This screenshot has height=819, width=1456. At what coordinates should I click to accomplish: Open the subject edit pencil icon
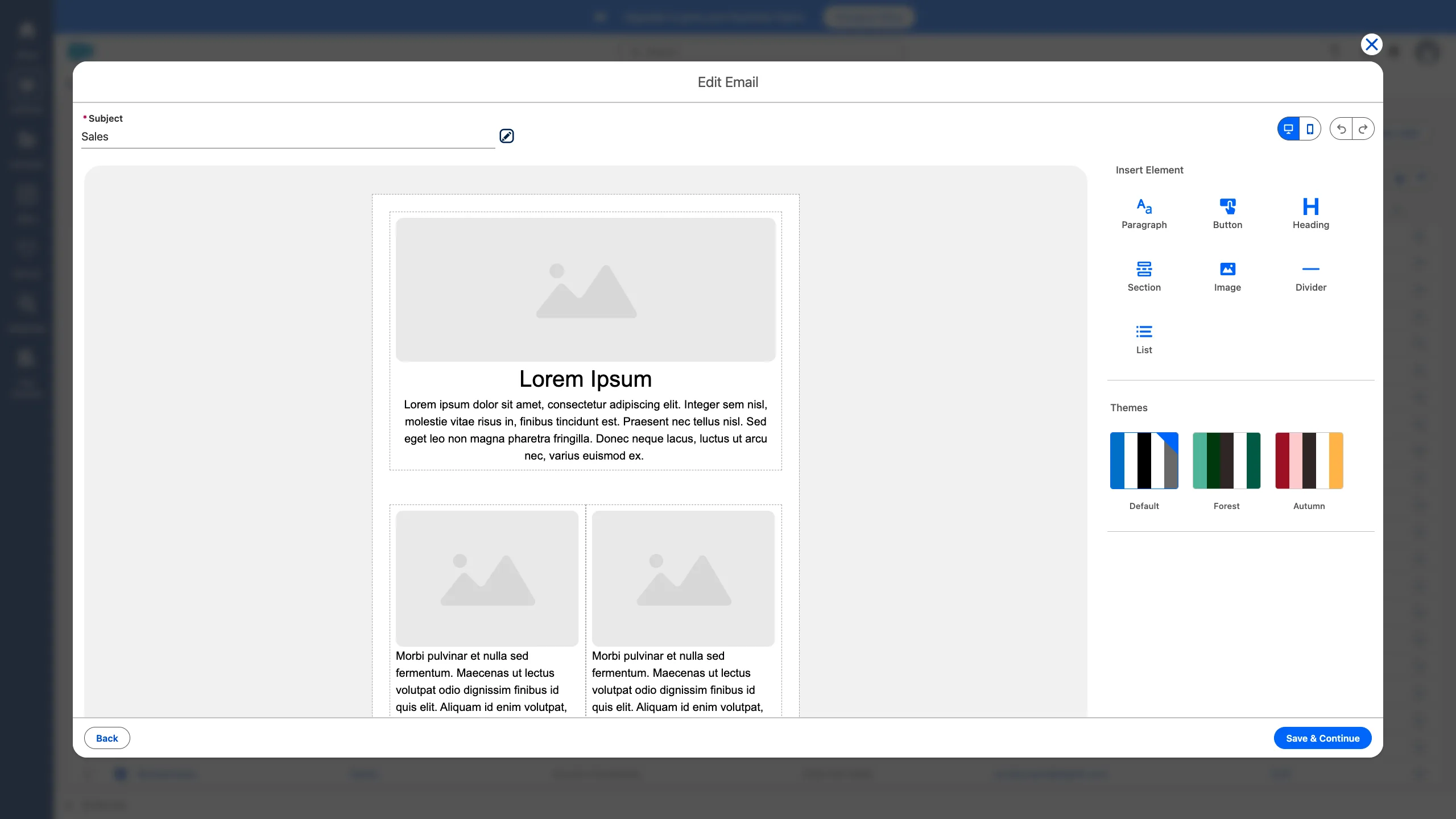click(x=506, y=136)
